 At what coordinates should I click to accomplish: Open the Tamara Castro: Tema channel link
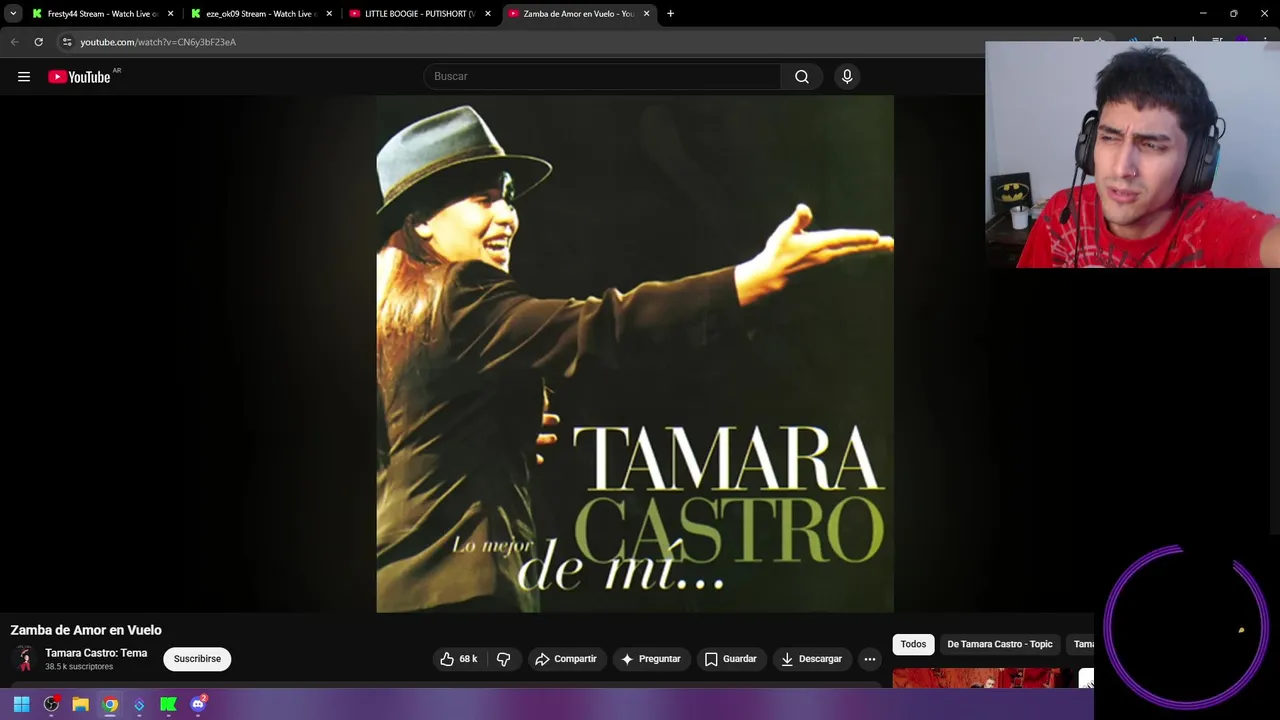click(x=96, y=653)
